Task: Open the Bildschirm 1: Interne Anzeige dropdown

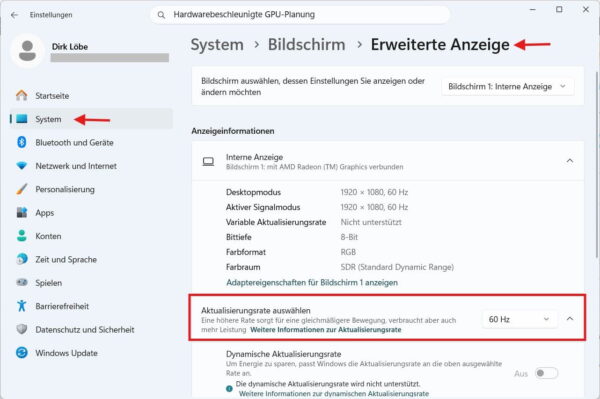Action: pyautogui.click(x=507, y=86)
